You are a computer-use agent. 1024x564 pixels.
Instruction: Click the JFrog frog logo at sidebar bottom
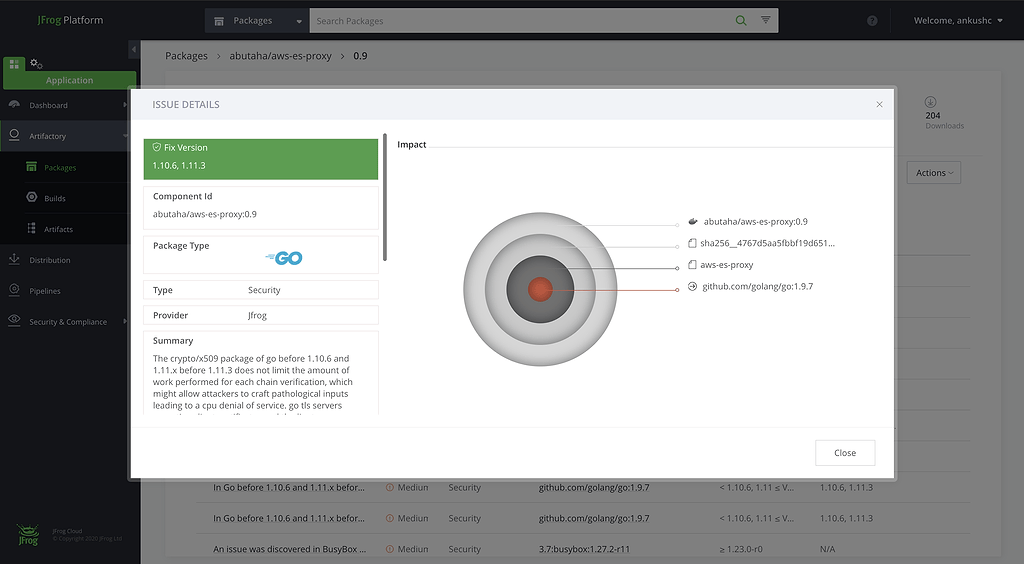click(28, 535)
